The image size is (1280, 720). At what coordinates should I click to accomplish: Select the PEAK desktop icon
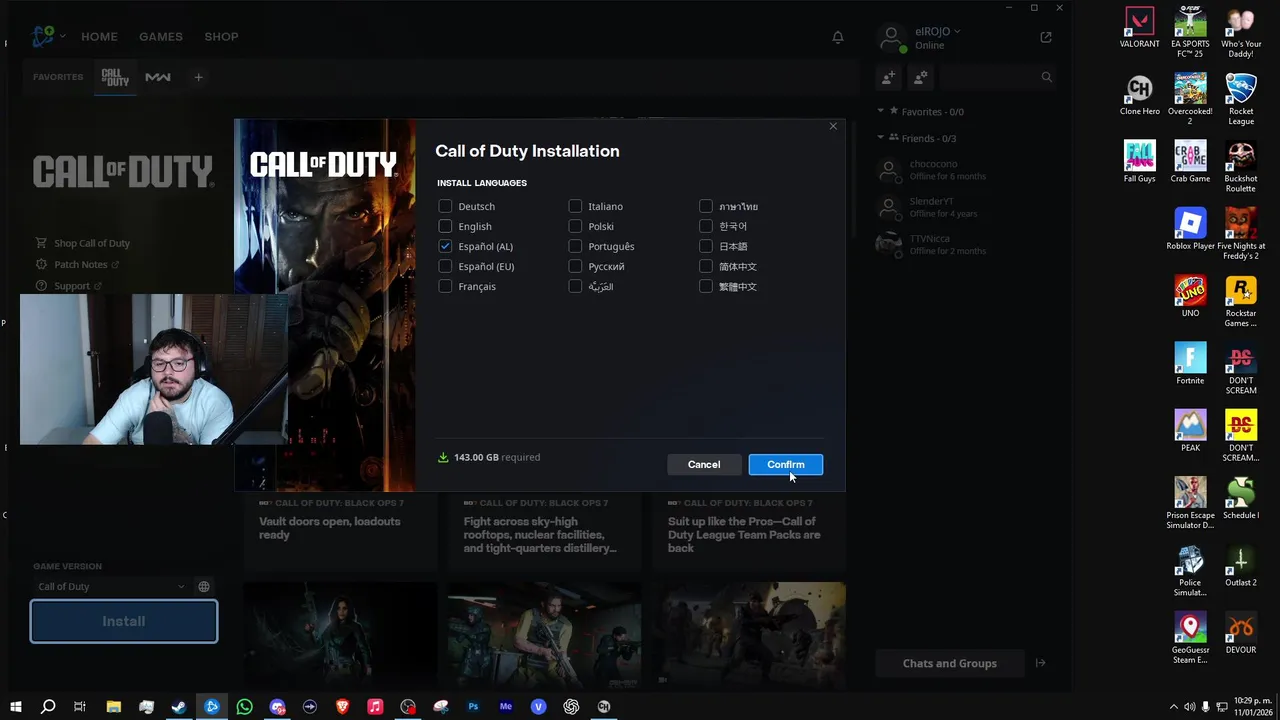click(x=1190, y=430)
